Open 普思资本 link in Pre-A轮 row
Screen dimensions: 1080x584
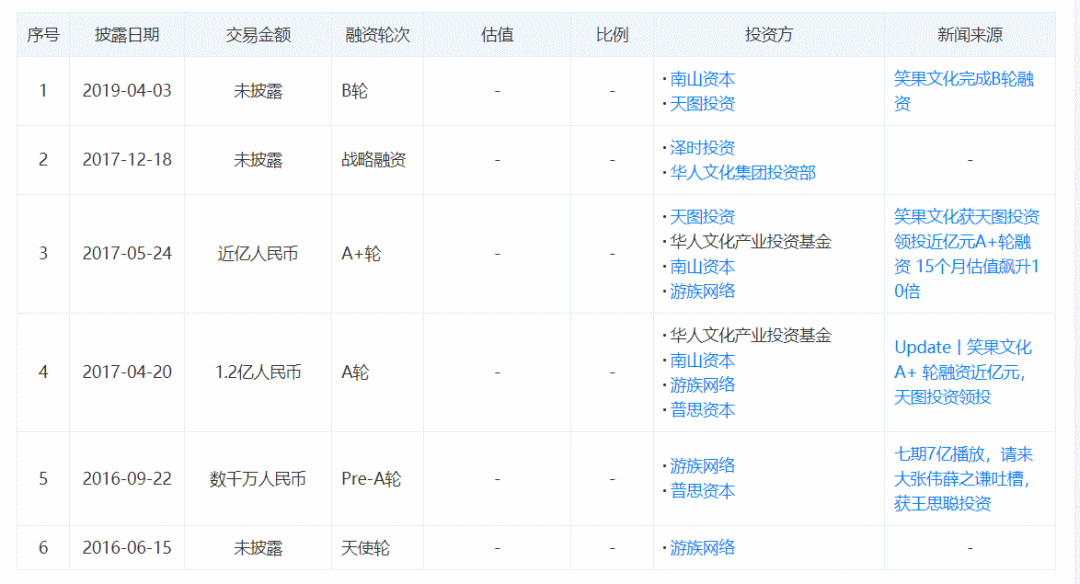[x=702, y=491]
